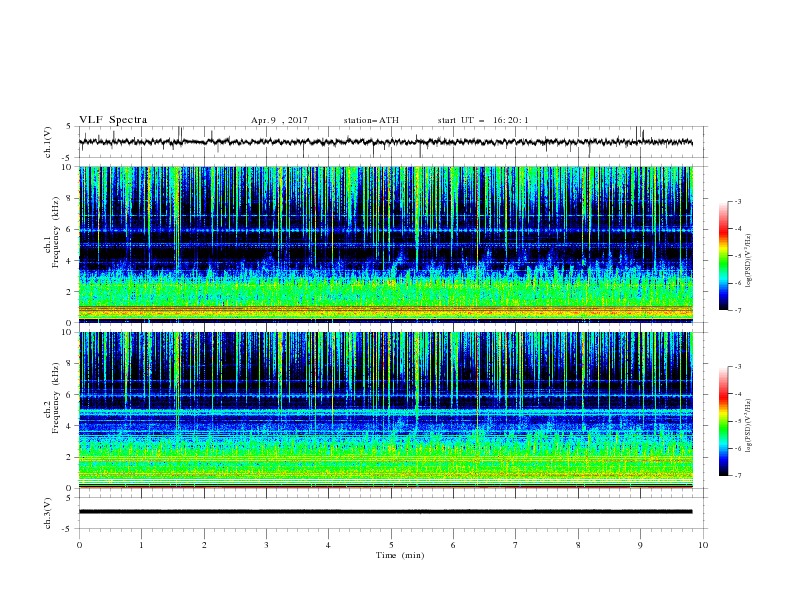This screenshot has width=792, height=612.
Task: Click the color scale bar beside ch.1 spectrogram
Action: coord(723,256)
